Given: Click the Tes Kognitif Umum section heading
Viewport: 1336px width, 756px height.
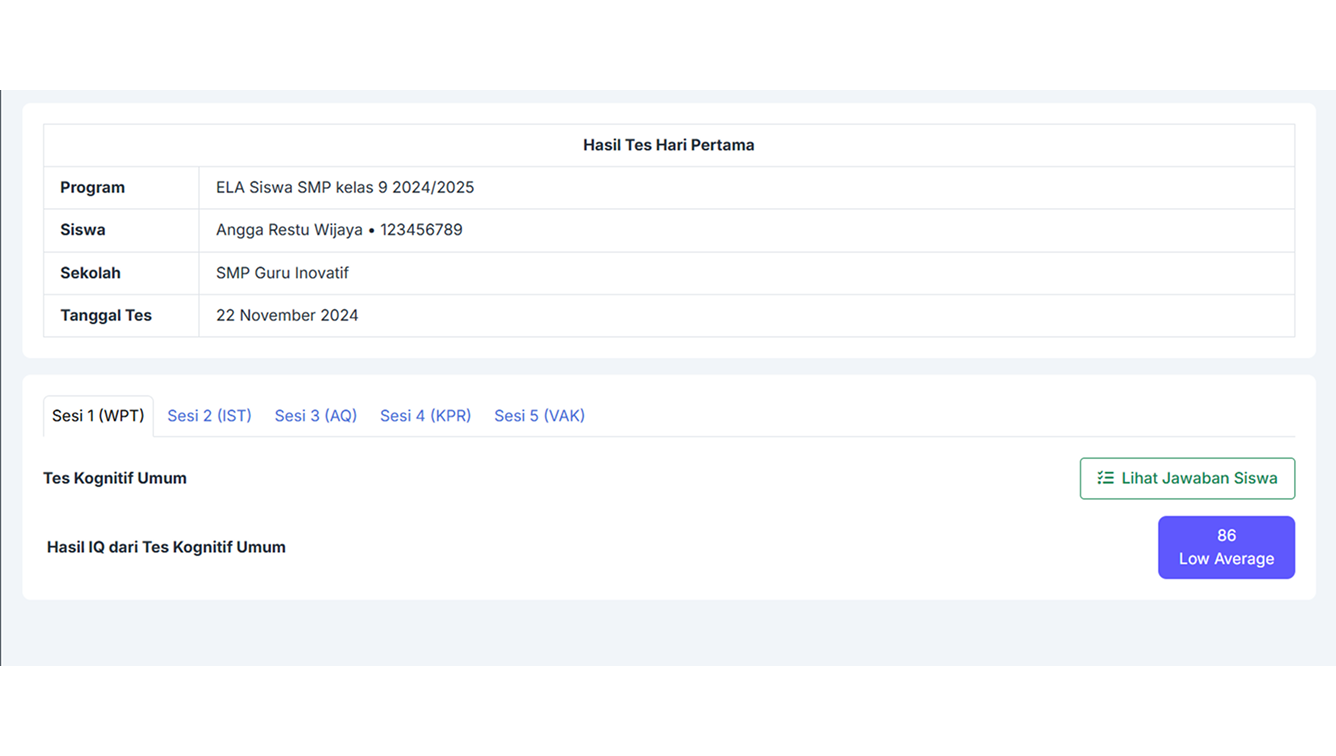Looking at the screenshot, I should [x=115, y=478].
